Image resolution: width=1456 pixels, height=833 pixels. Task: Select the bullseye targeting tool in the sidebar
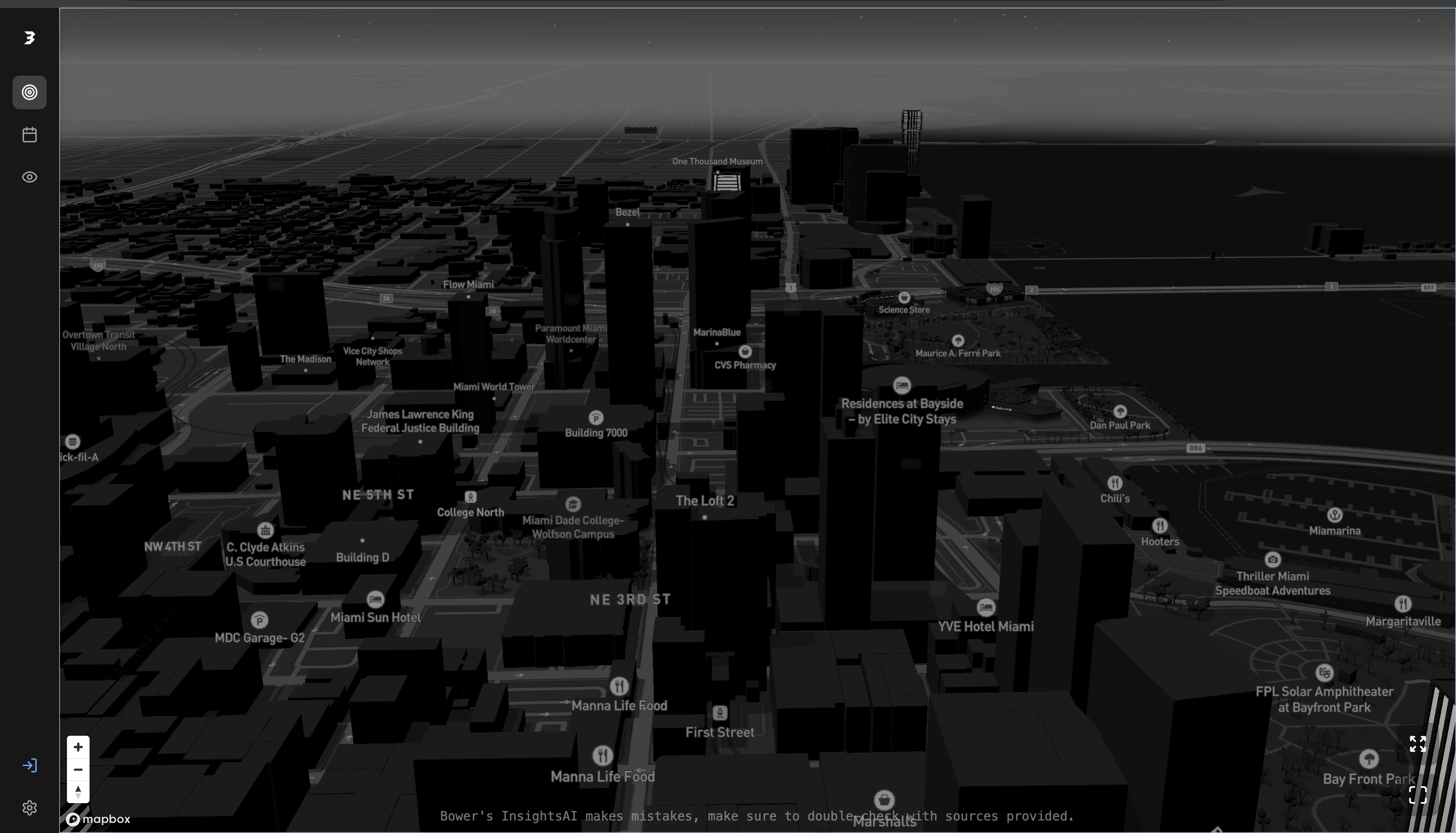(x=29, y=92)
